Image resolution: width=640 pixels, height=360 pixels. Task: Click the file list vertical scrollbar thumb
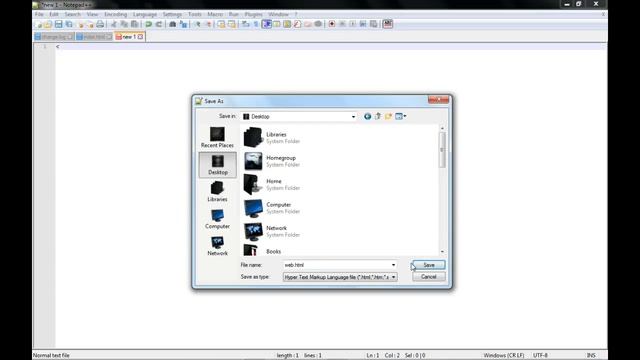[x=442, y=150]
